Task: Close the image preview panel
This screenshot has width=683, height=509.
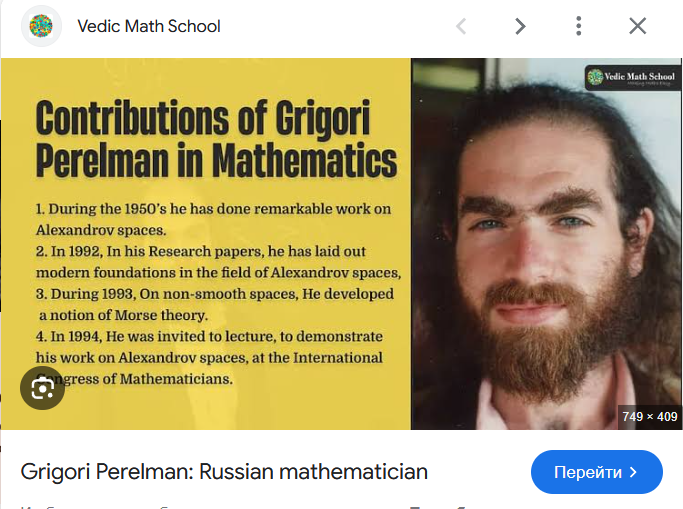Action: coord(638,26)
